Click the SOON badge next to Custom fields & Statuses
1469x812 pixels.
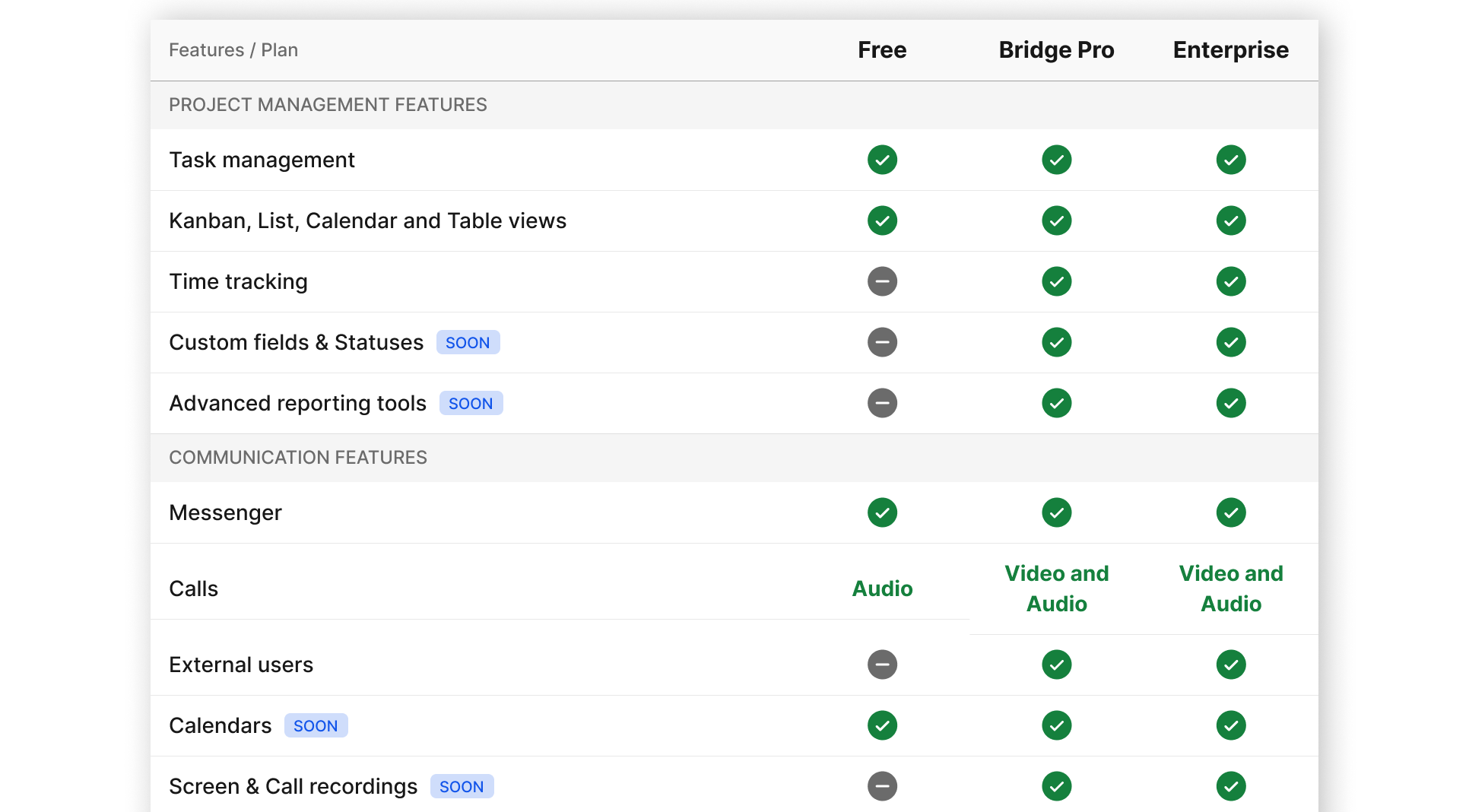468,342
